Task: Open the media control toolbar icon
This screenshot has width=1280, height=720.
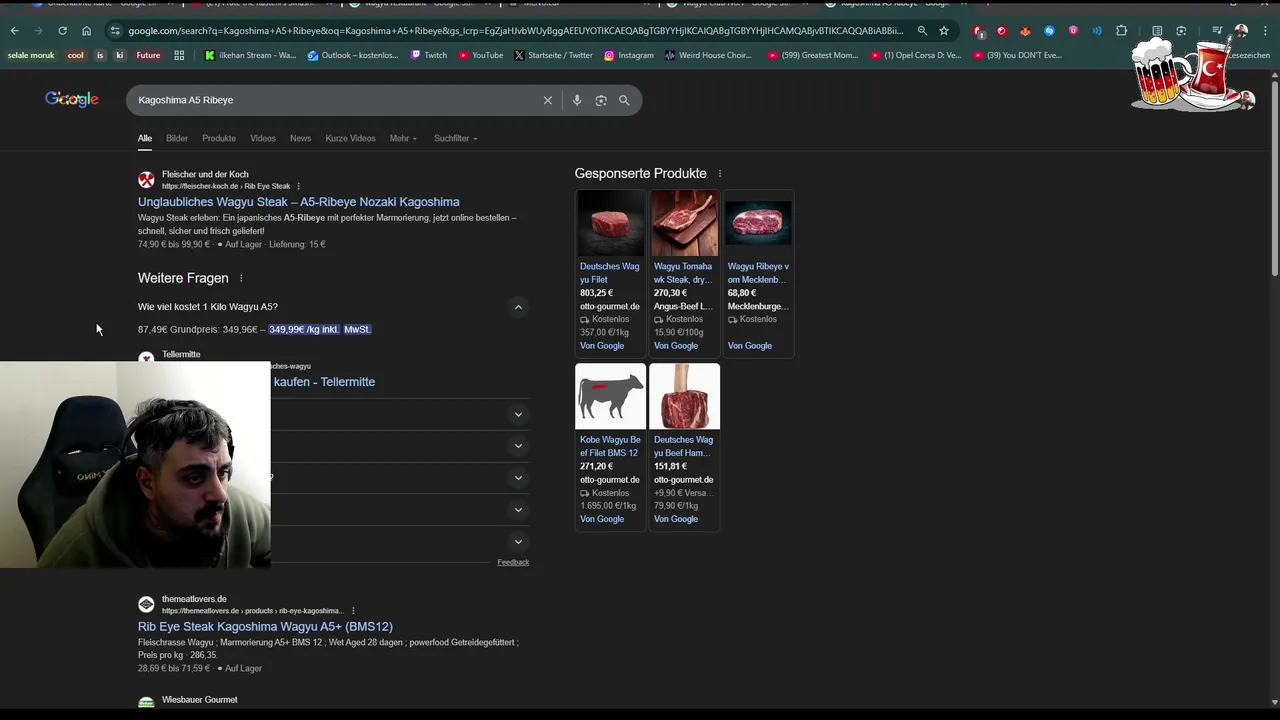Action: point(1217,31)
